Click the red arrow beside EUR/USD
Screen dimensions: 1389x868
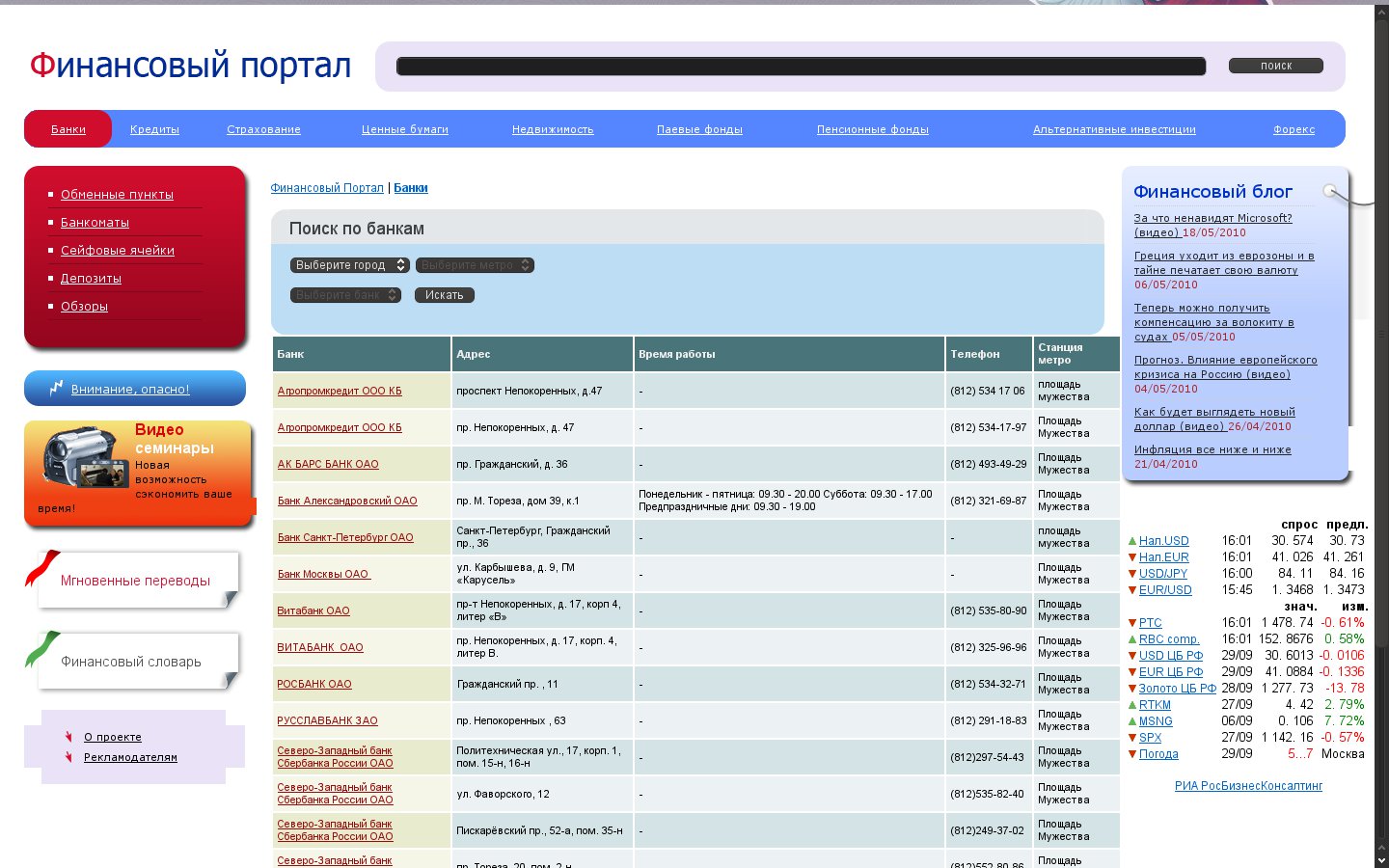click(1132, 590)
